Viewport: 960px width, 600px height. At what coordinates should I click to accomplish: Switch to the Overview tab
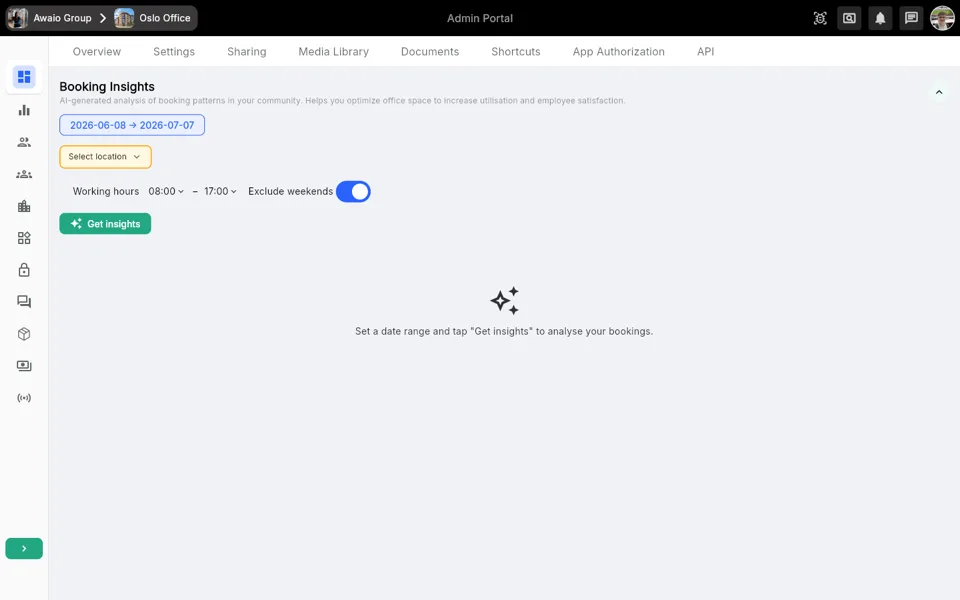point(97,51)
